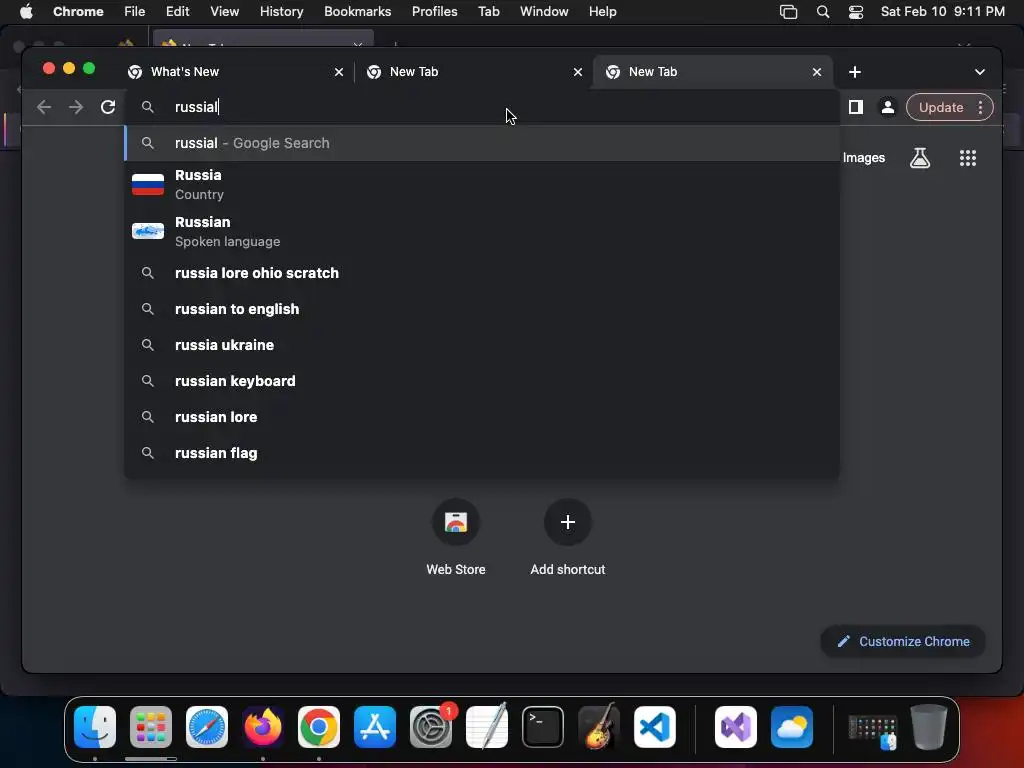Launch Terminal from the Dock

point(543,726)
